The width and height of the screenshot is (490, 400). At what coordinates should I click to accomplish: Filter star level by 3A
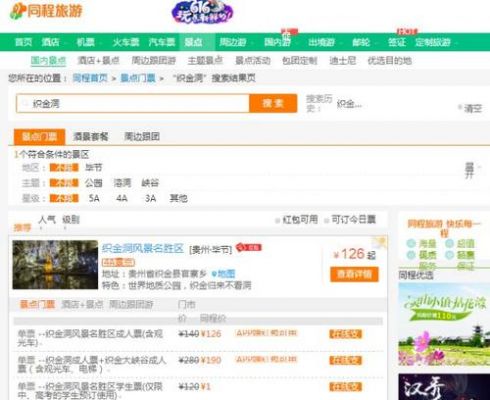pyautogui.click(x=150, y=198)
